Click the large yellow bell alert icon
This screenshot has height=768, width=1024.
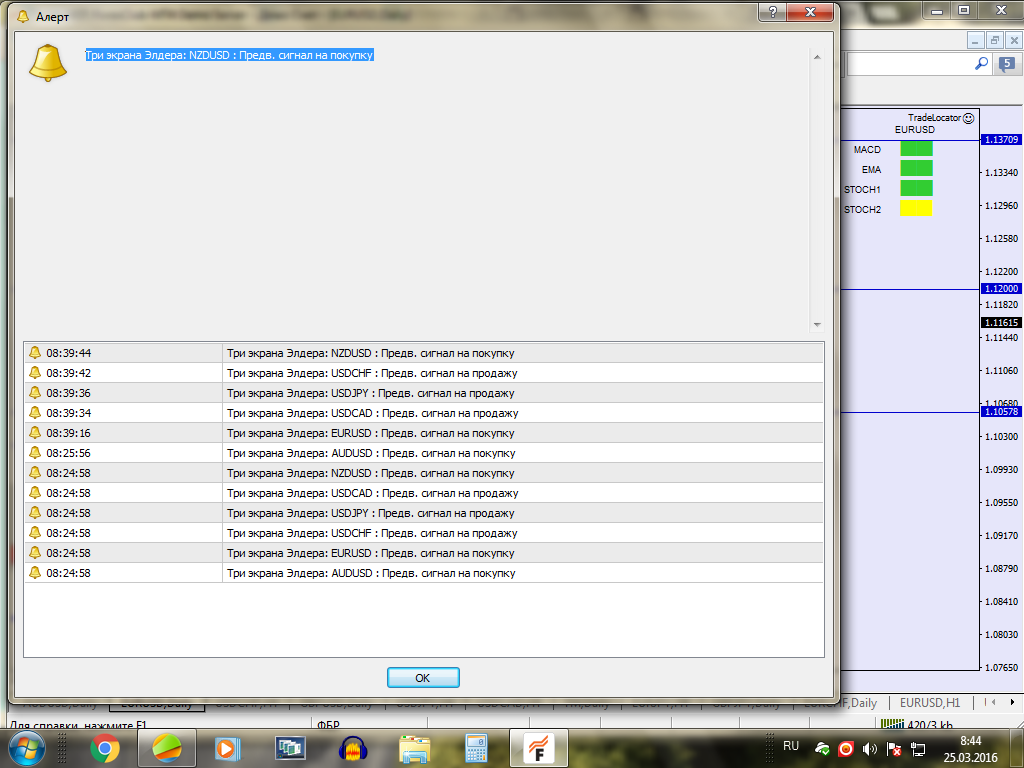coord(48,63)
